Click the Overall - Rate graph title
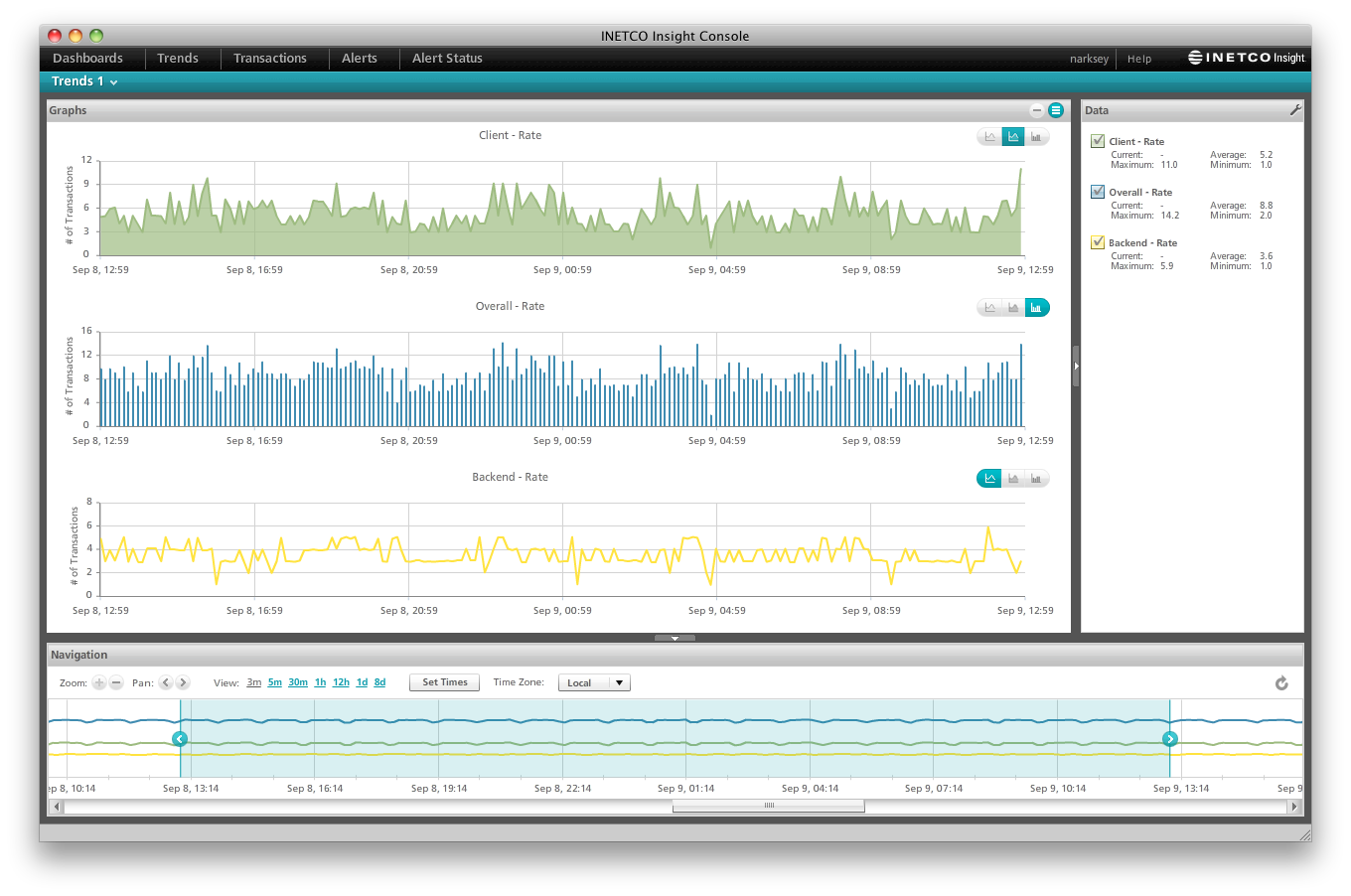The width and height of the screenshot is (1351, 896). tap(510, 306)
